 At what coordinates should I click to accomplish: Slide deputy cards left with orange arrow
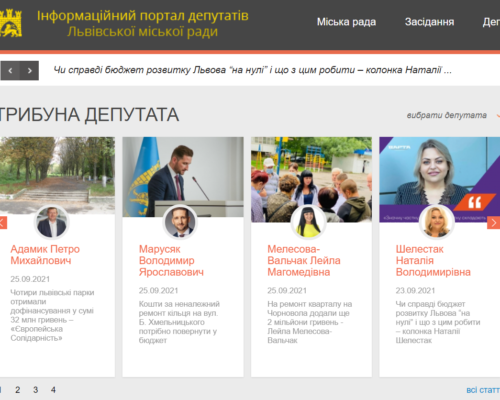pos(3,223)
